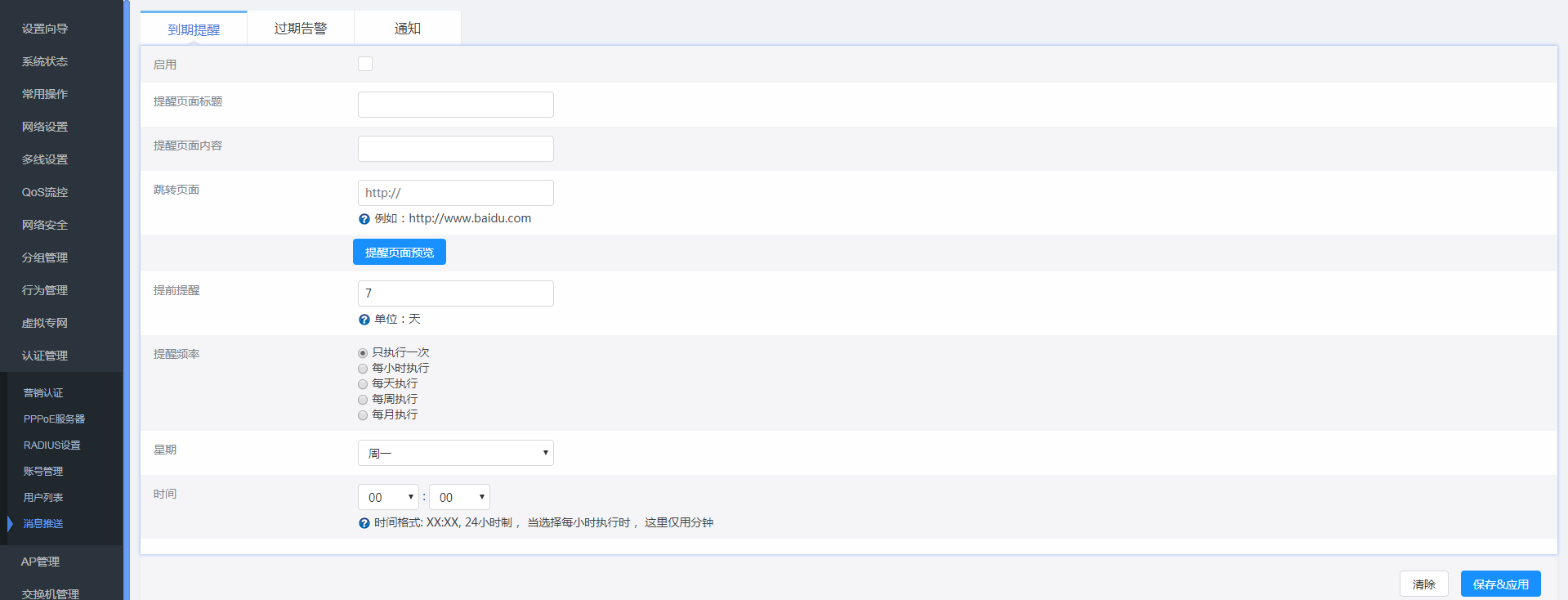The height and width of the screenshot is (600, 1568).
Task: Pick the 每周执行 radio option
Action: [x=363, y=400]
